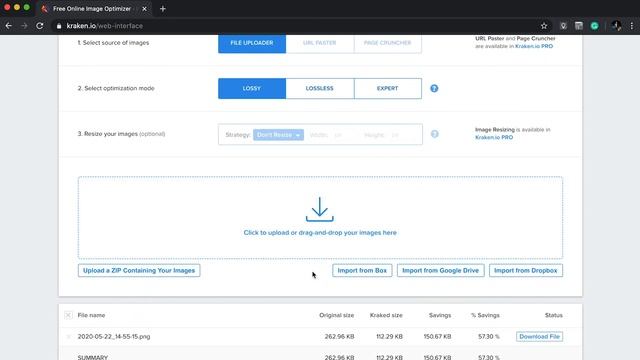Click the Kraked size column header
Screen dimensions: 640x360
[x=386, y=315]
